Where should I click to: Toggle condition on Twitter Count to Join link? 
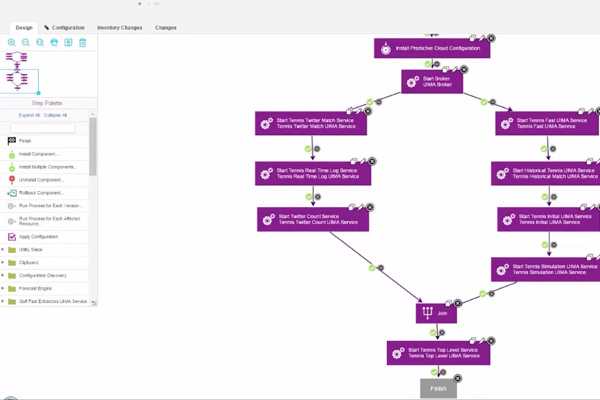click(372, 268)
